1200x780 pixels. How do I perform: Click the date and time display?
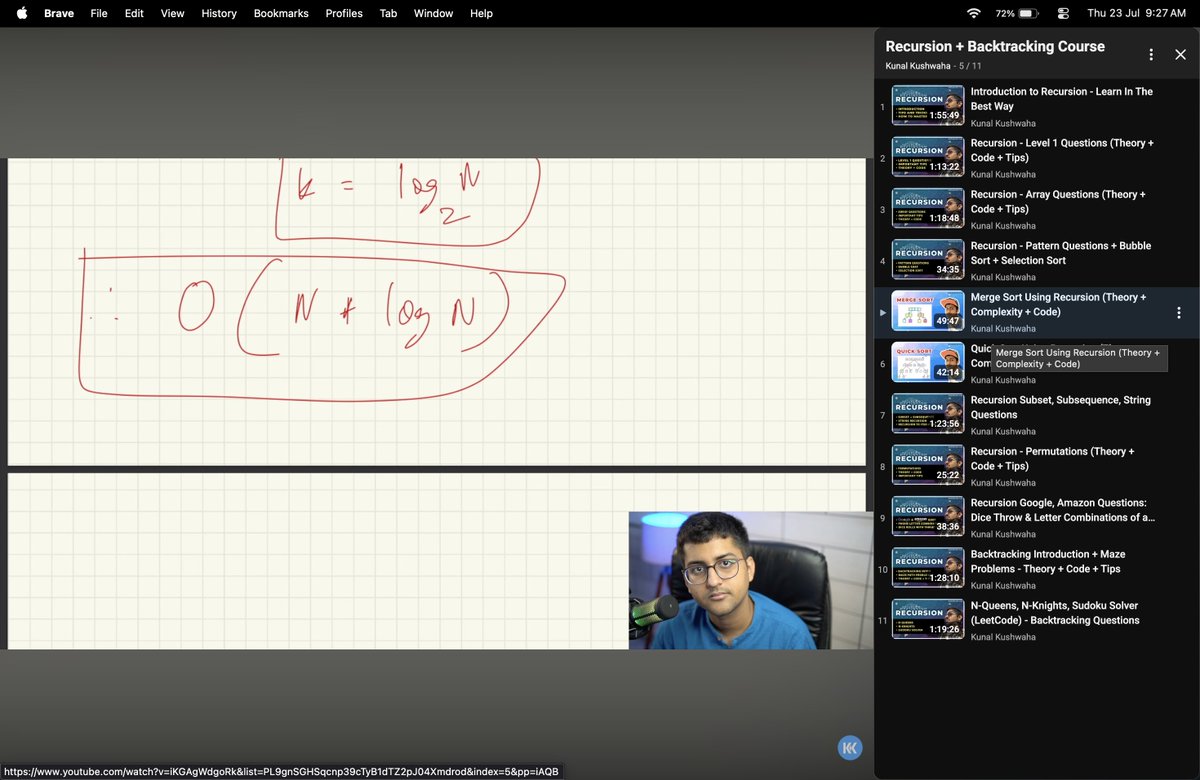pyautogui.click(x=1136, y=13)
